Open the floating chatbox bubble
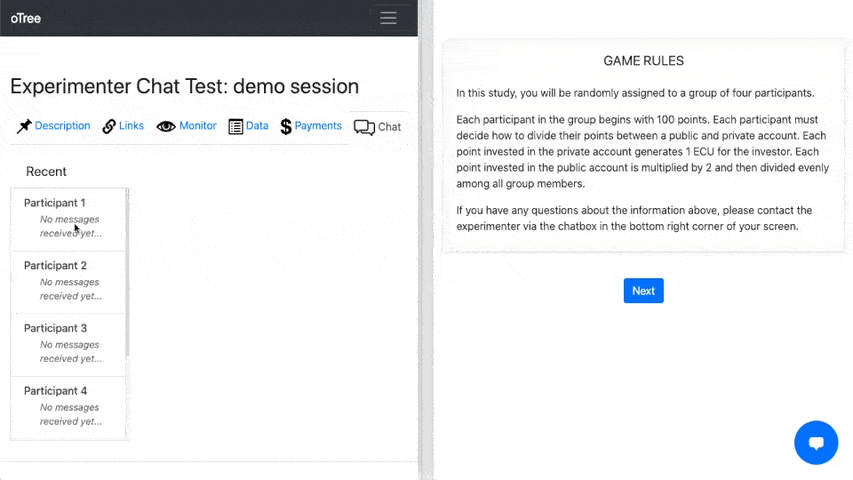The image size is (853, 480). coord(815,443)
